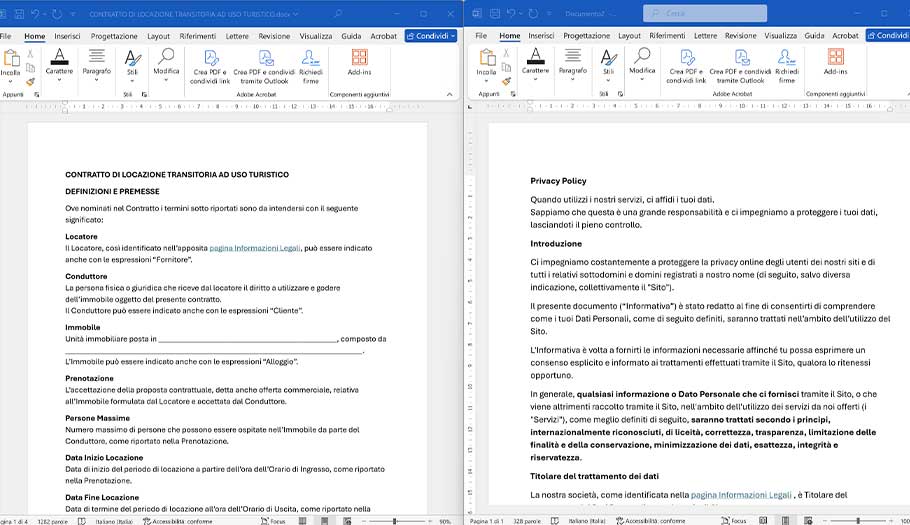Open Stili styles gallery in left window
The height and width of the screenshot is (525, 910).
coord(132,64)
